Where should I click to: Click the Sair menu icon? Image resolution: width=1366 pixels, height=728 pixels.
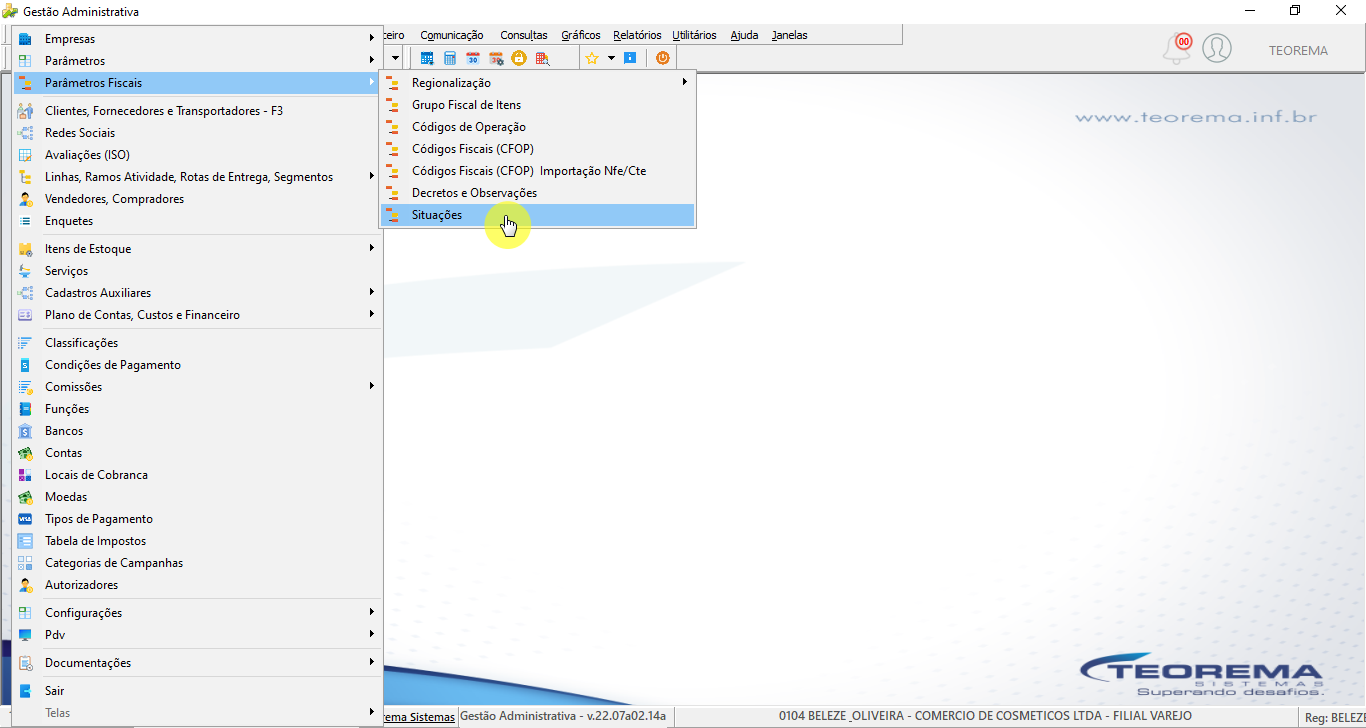click(x=25, y=691)
